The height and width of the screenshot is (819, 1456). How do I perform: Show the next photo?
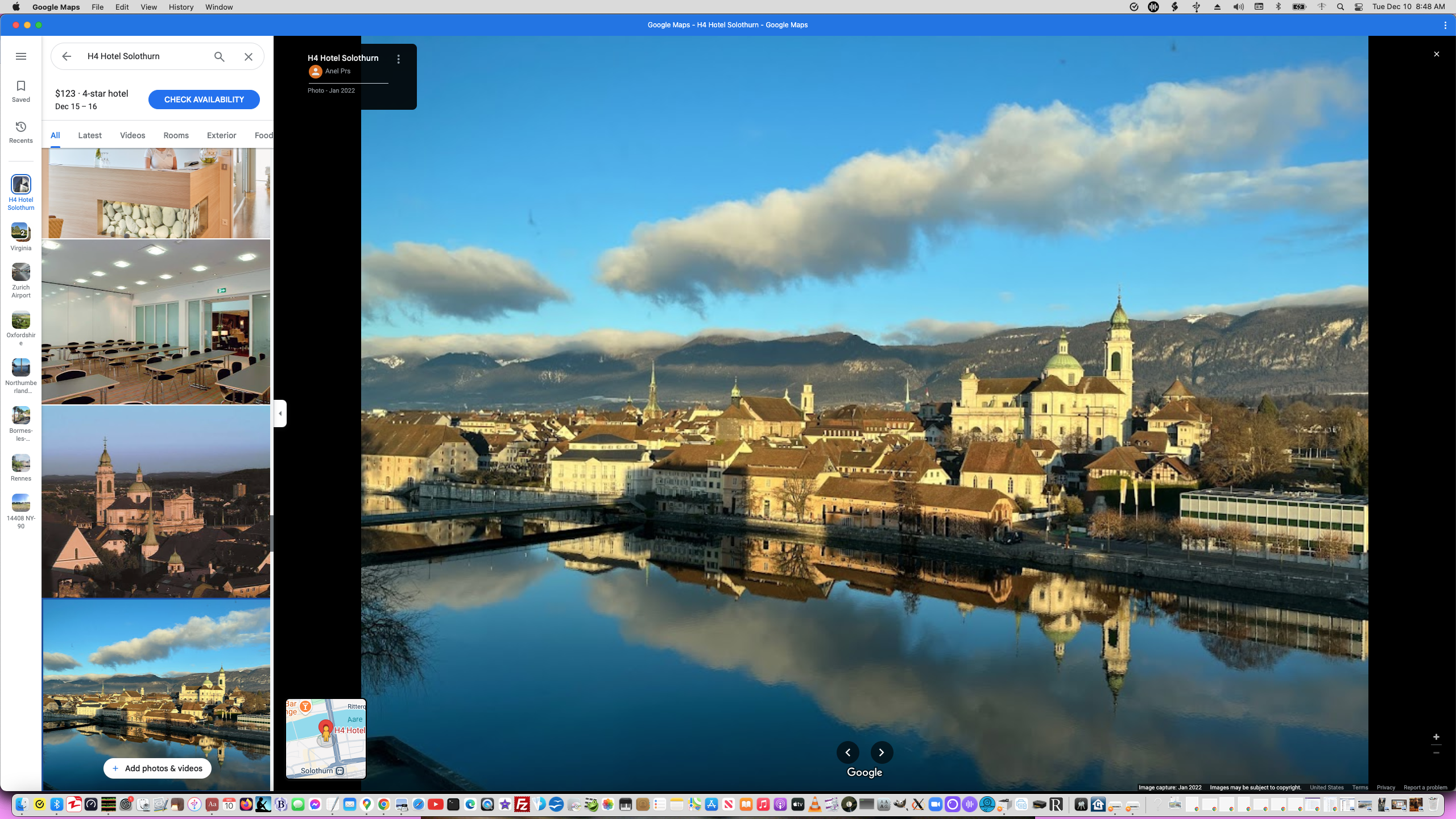[x=882, y=752]
